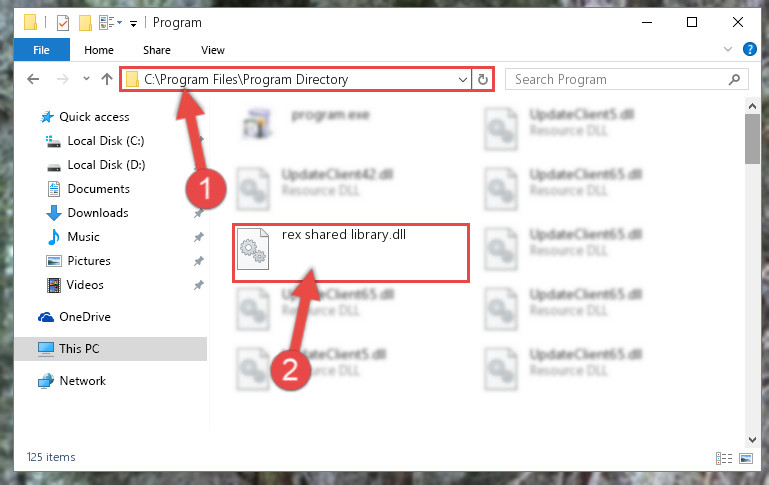Click the Properties checkmark icon in title bar

coord(63,23)
